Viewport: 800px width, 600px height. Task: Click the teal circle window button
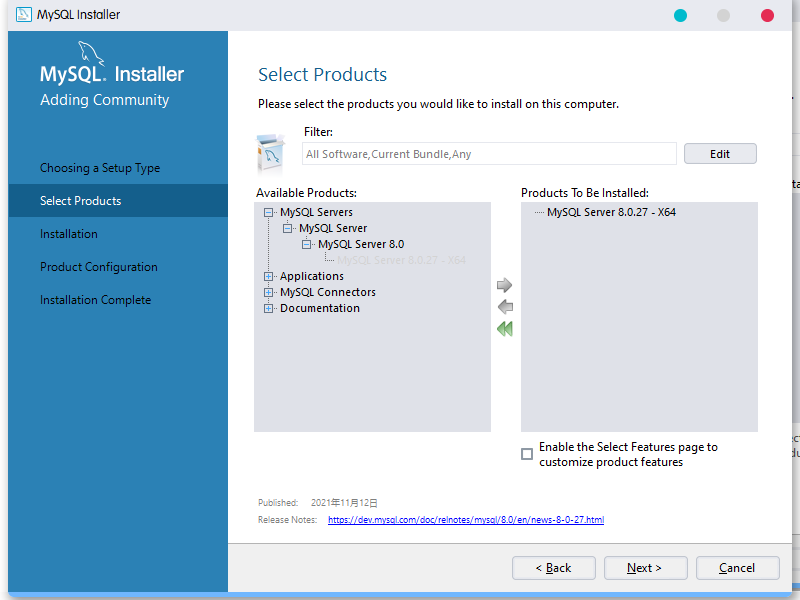(x=680, y=15)
